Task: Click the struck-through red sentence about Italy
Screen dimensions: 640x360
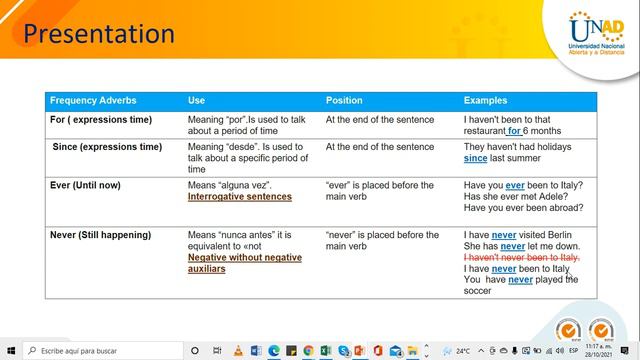Action: point(522,258)
